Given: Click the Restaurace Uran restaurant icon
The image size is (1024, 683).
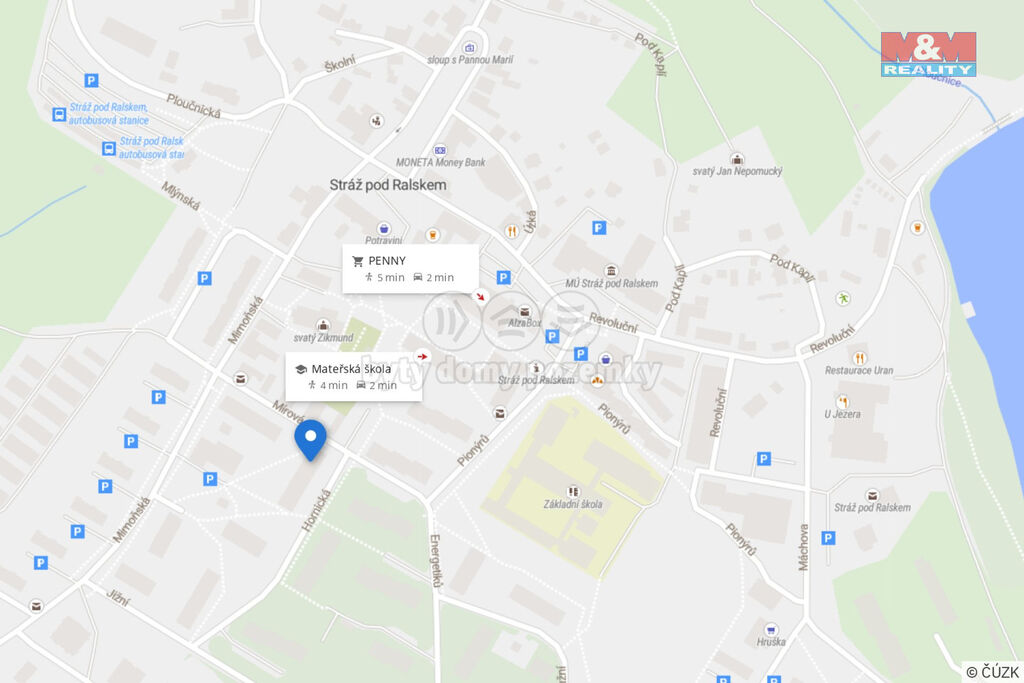Looking at the screenshot, I should (859, 358).
